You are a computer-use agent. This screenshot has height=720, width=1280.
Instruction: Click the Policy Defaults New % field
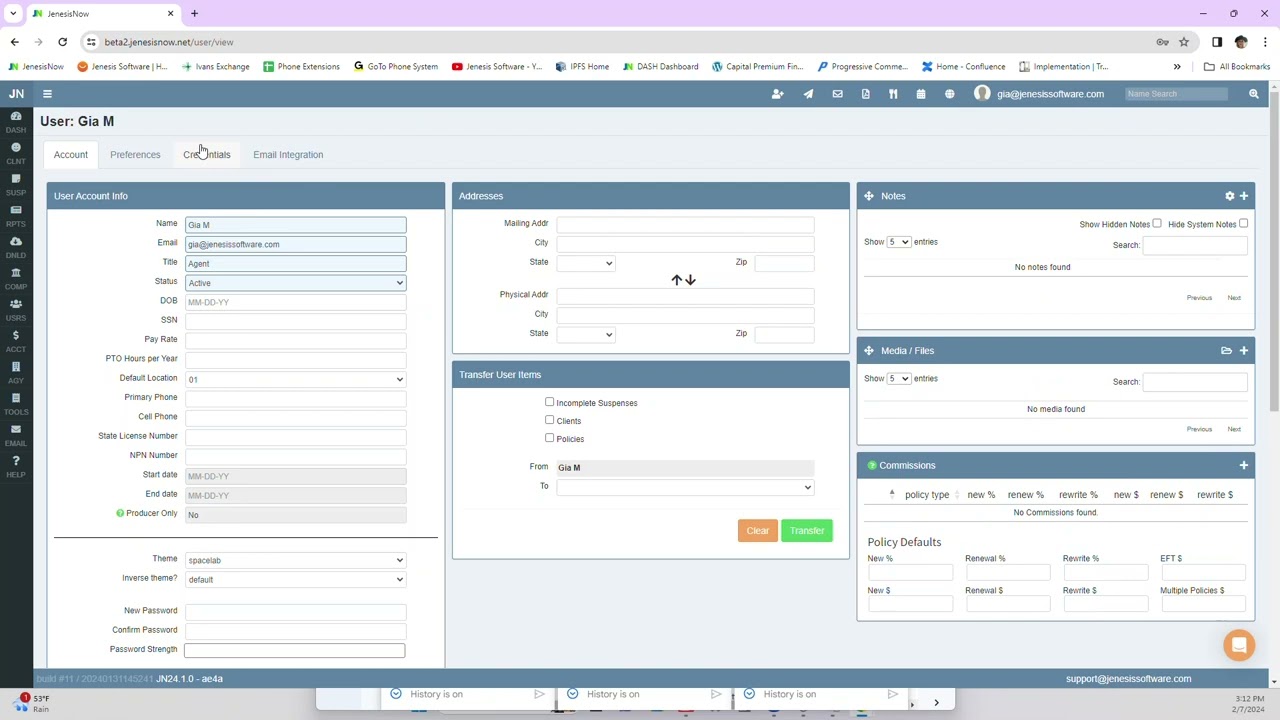tap(911, 573)
